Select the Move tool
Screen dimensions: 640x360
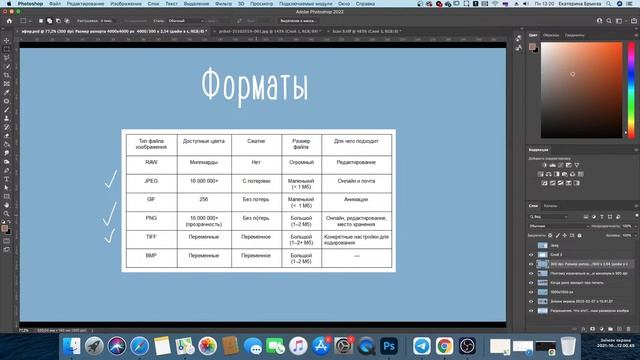(x=7, y=40)
